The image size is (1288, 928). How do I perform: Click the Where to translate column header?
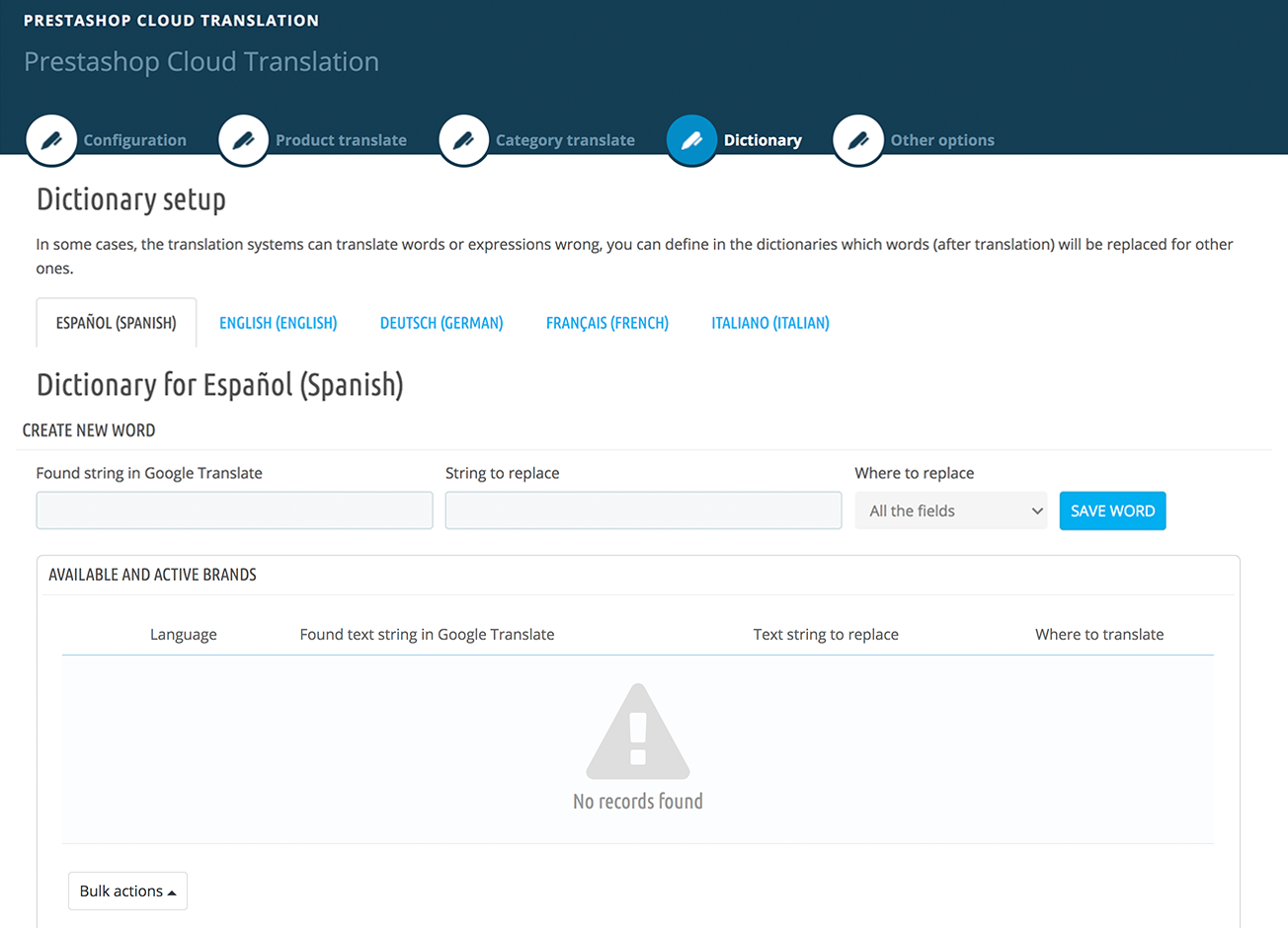1099,635
